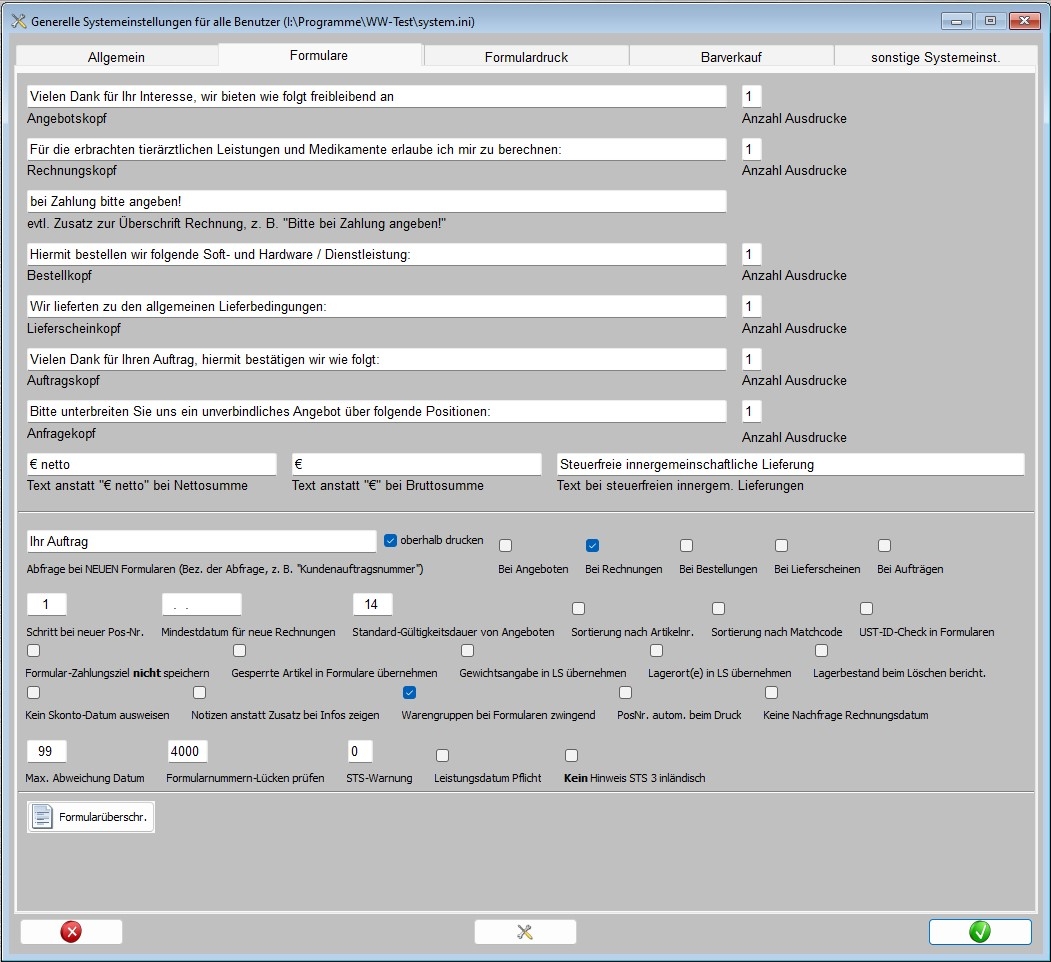The height and width of the screenshot is (962, 1051).
Task: Enable Gewichtsangabe in LS übernehmen checkbox
Action: tap(468, 650)
